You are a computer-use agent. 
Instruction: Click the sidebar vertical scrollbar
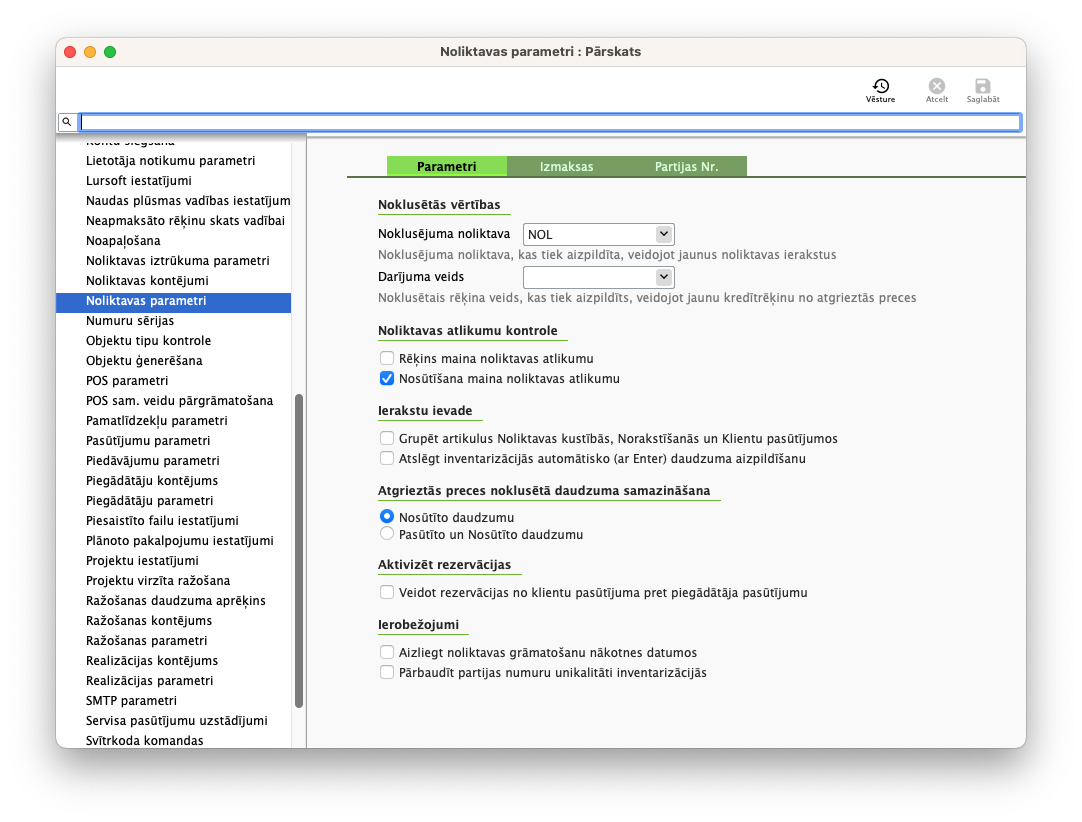click(299, 551)
